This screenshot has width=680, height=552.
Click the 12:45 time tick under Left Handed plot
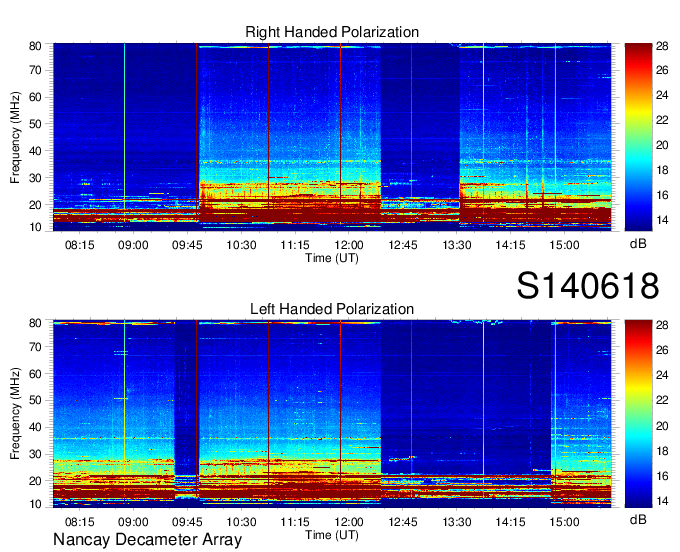click(402, 522)
